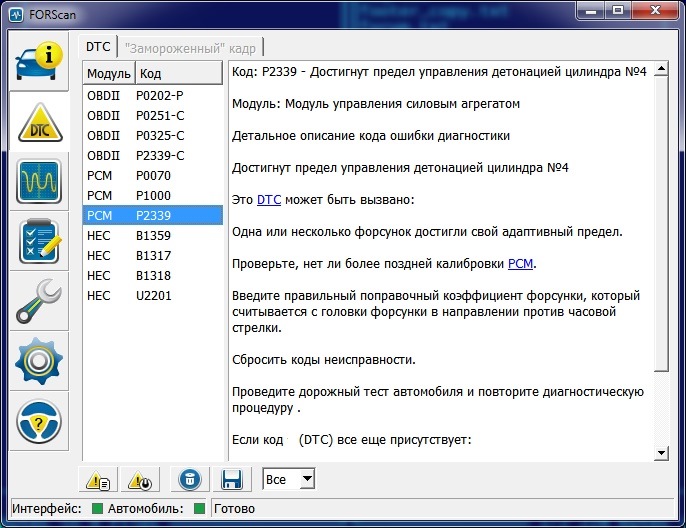
Task: Select the HEC B1359 row
Action: coord(153,235)
